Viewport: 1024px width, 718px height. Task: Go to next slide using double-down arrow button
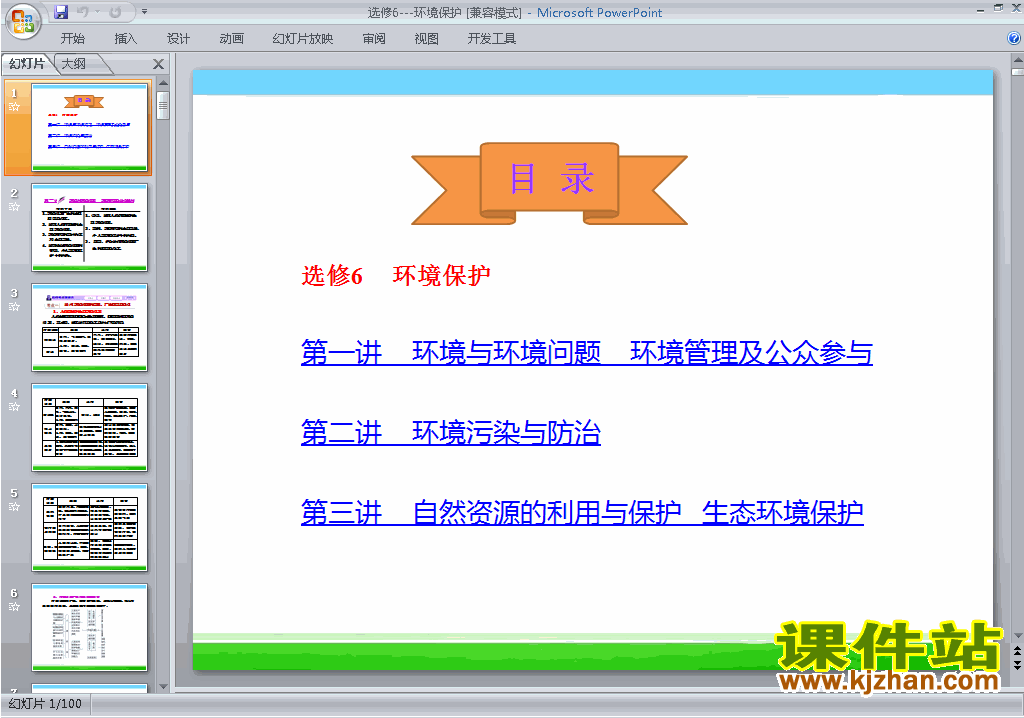(x=1017, y=665)
